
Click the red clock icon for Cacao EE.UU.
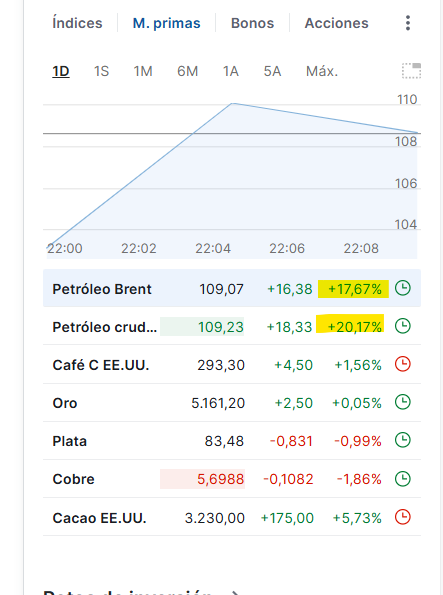(x=403, y=517)
